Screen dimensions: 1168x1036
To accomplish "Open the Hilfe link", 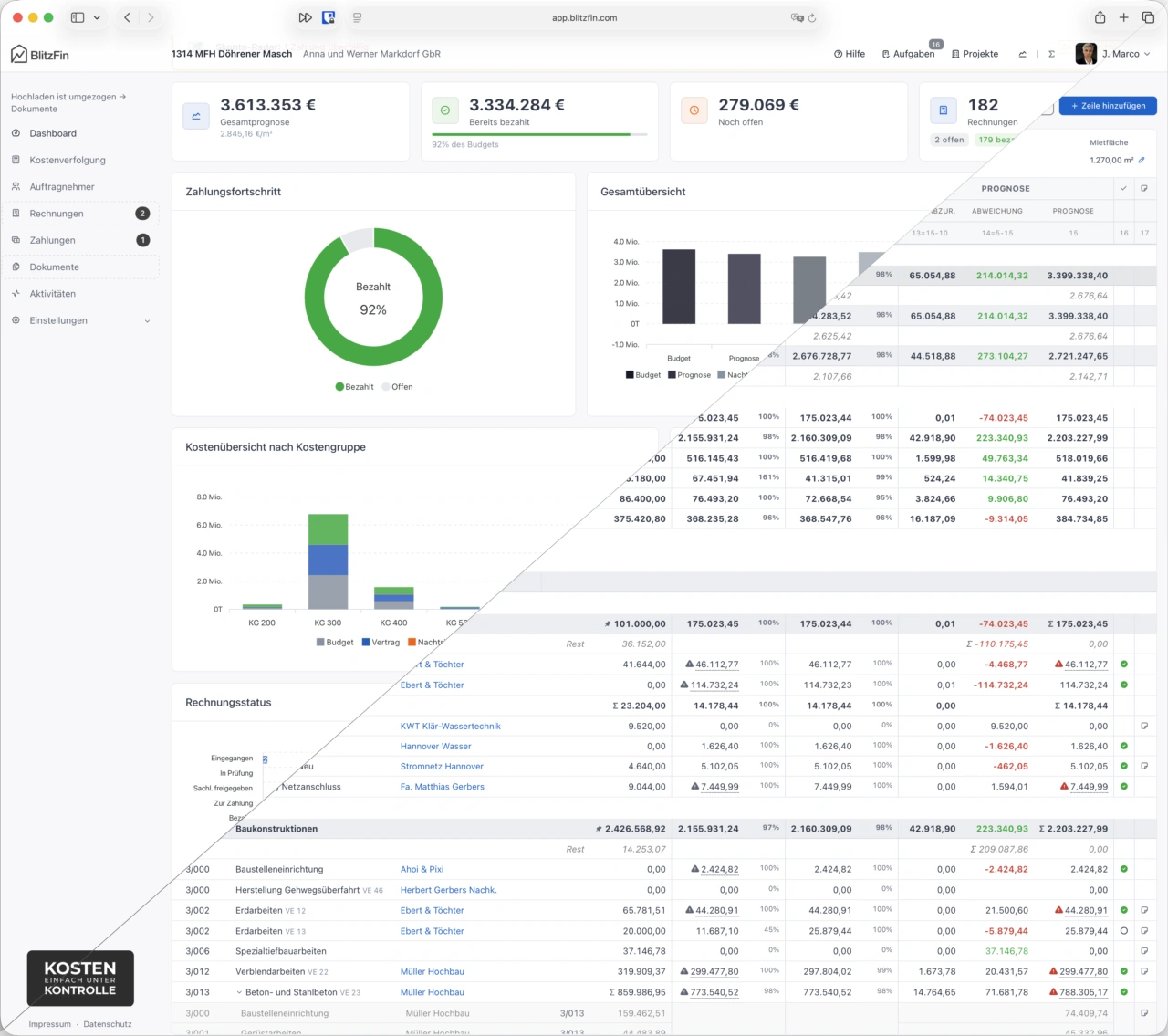I will point(850,54).
